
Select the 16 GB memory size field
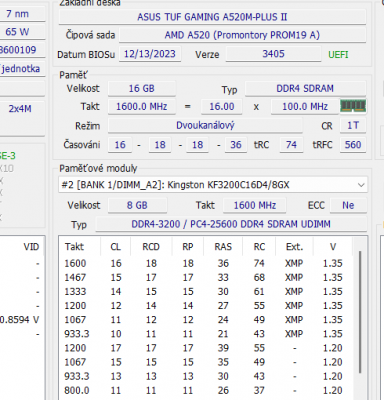(x=142, y=88)
